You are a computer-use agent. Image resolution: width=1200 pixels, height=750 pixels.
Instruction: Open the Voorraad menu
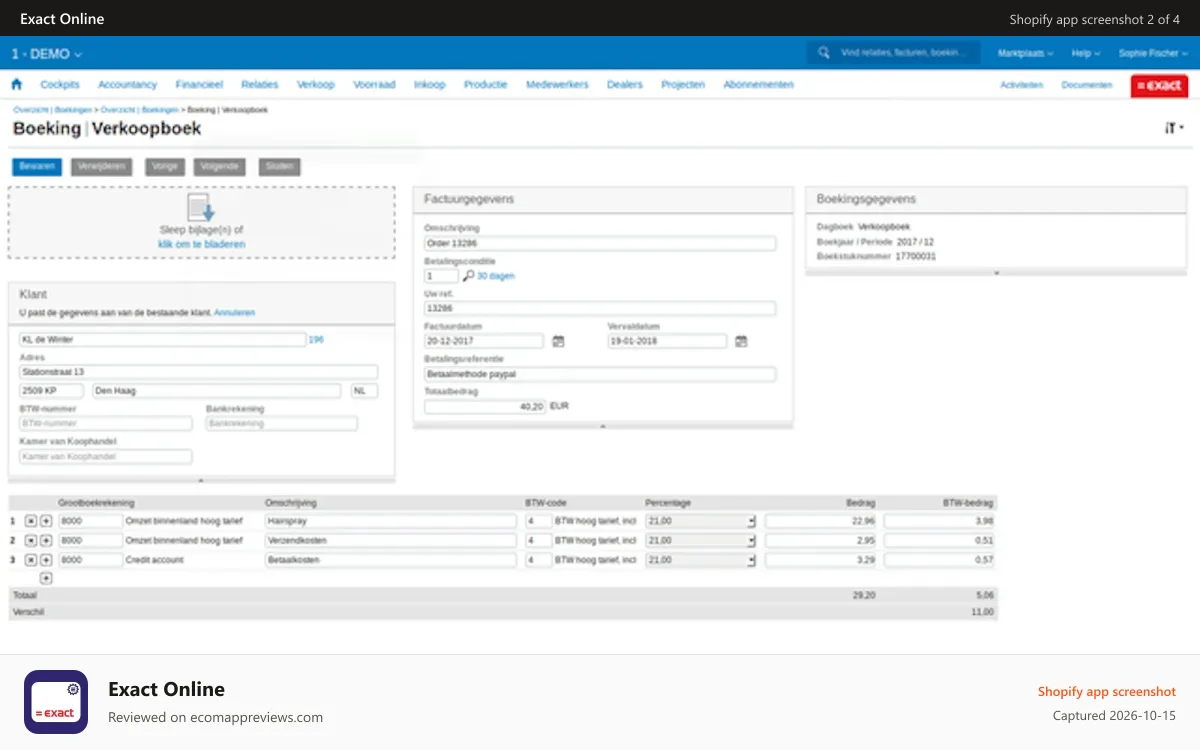point(374,85)
